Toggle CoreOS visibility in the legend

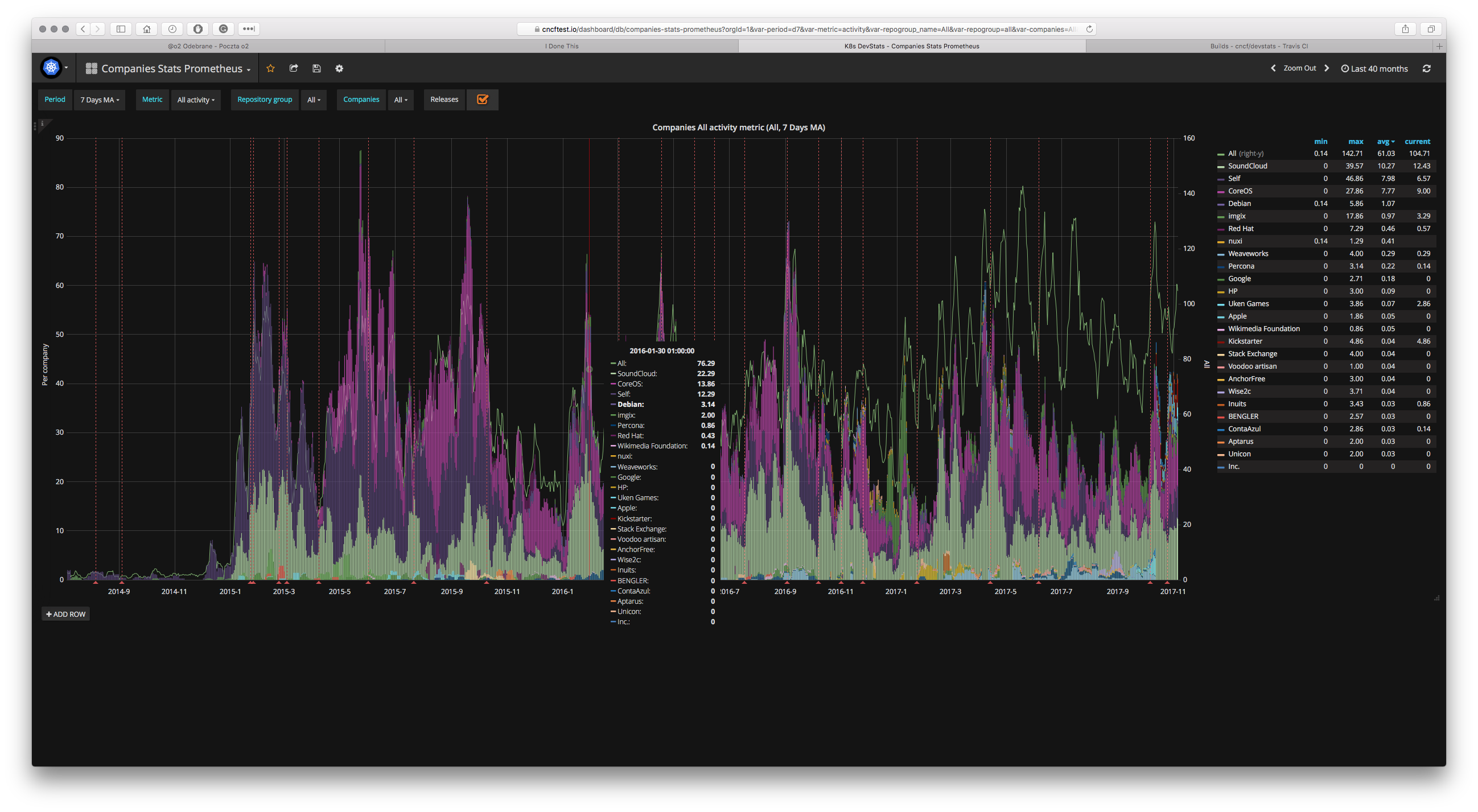(x=1240, y=191)
